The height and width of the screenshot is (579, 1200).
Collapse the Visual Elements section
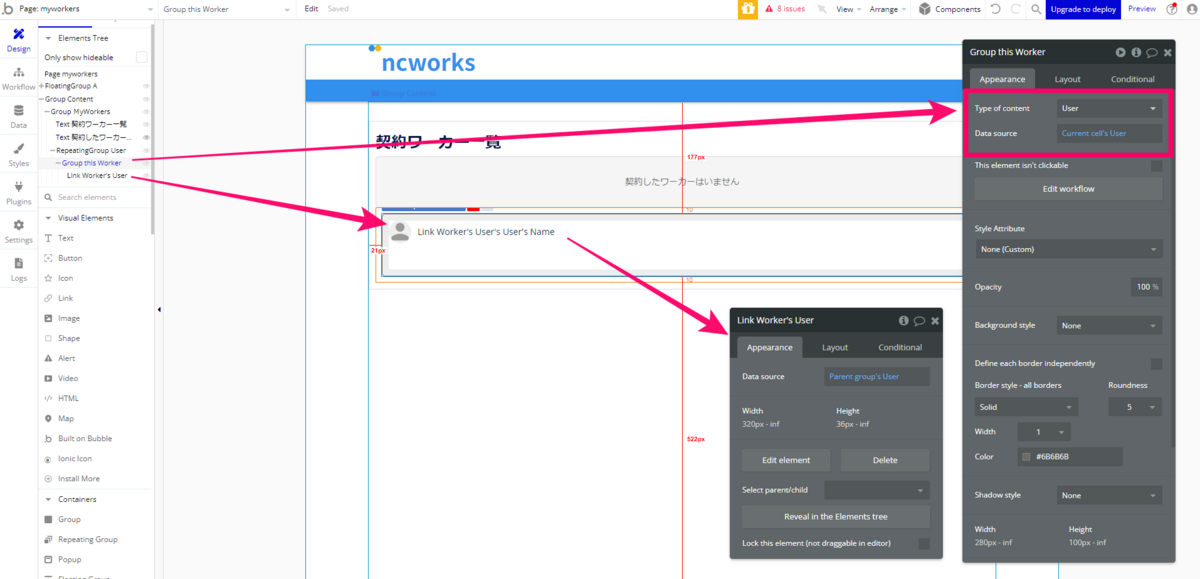48,218
